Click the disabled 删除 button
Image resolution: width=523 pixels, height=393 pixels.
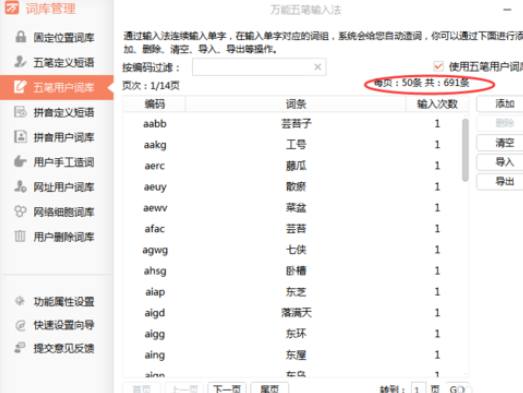500,123
